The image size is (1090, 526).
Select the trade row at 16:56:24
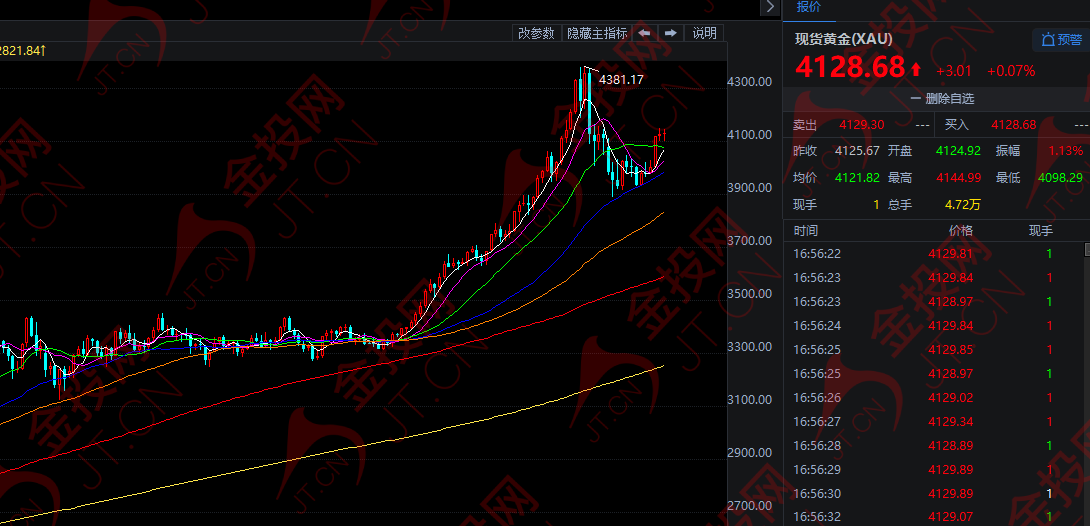[x=934, y=326]
